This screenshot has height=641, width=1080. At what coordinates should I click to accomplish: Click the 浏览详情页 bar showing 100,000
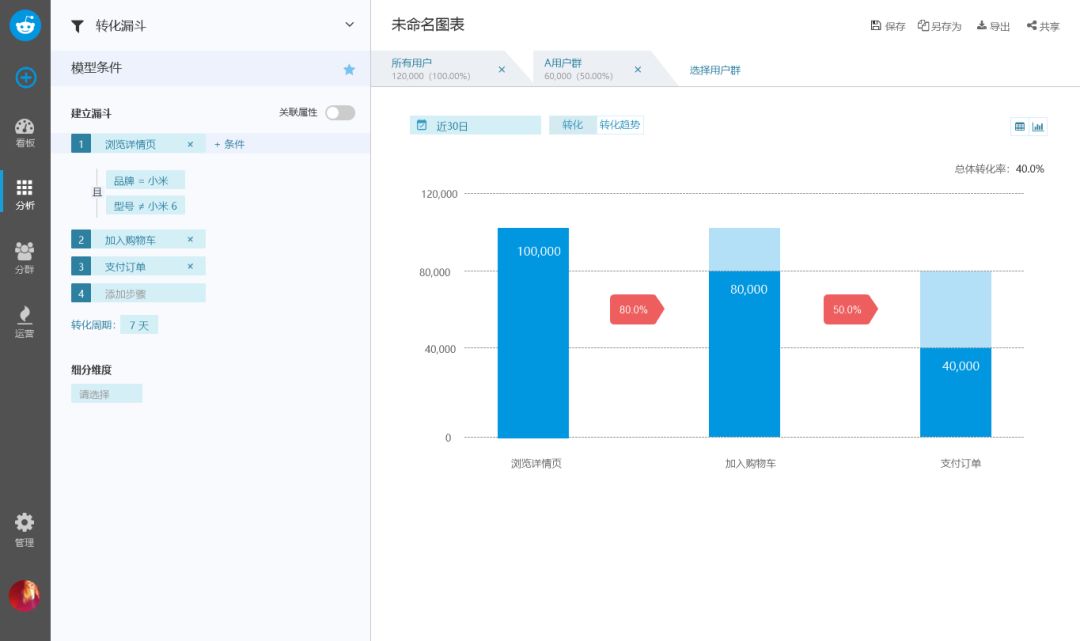(x=533, y=333)
